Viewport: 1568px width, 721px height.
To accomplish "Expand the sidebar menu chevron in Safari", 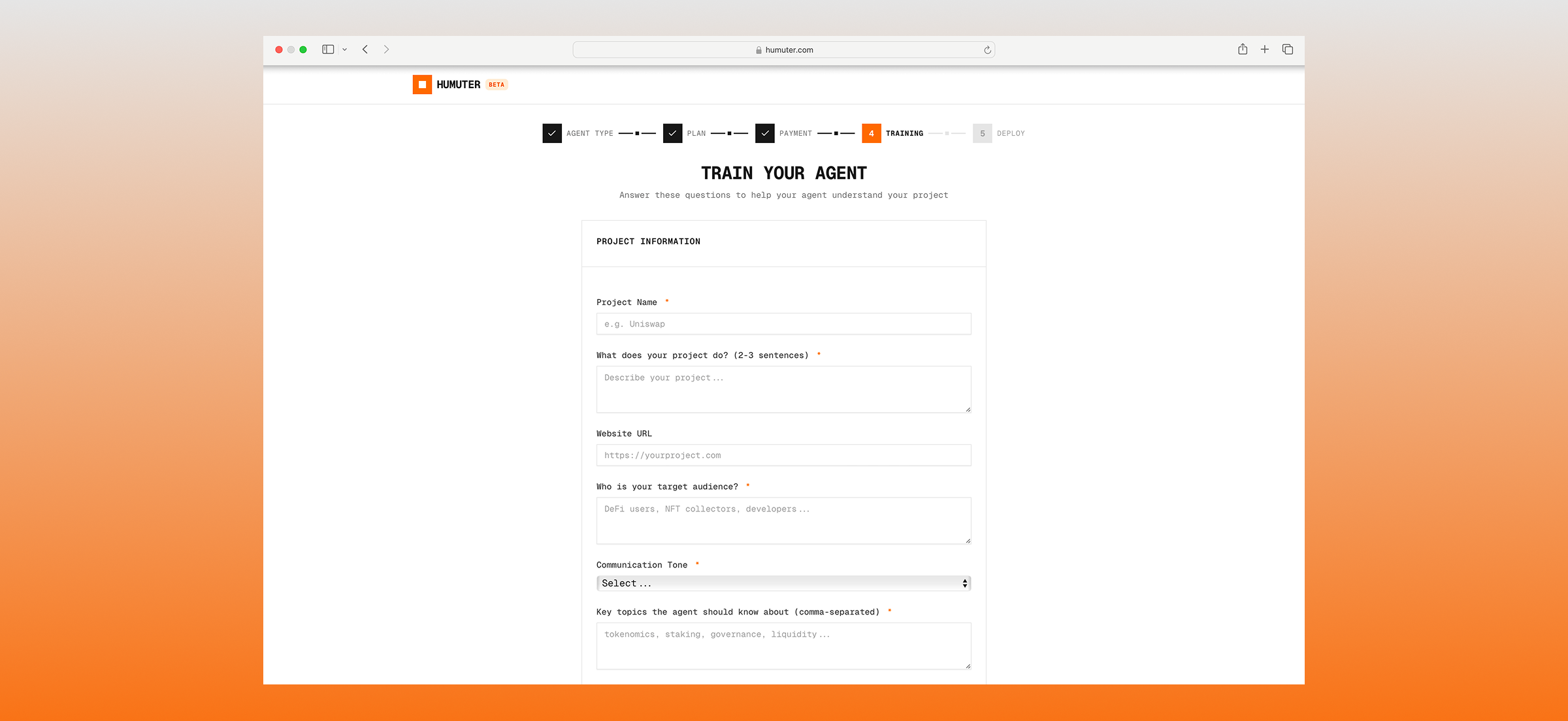I will (344, 50).
